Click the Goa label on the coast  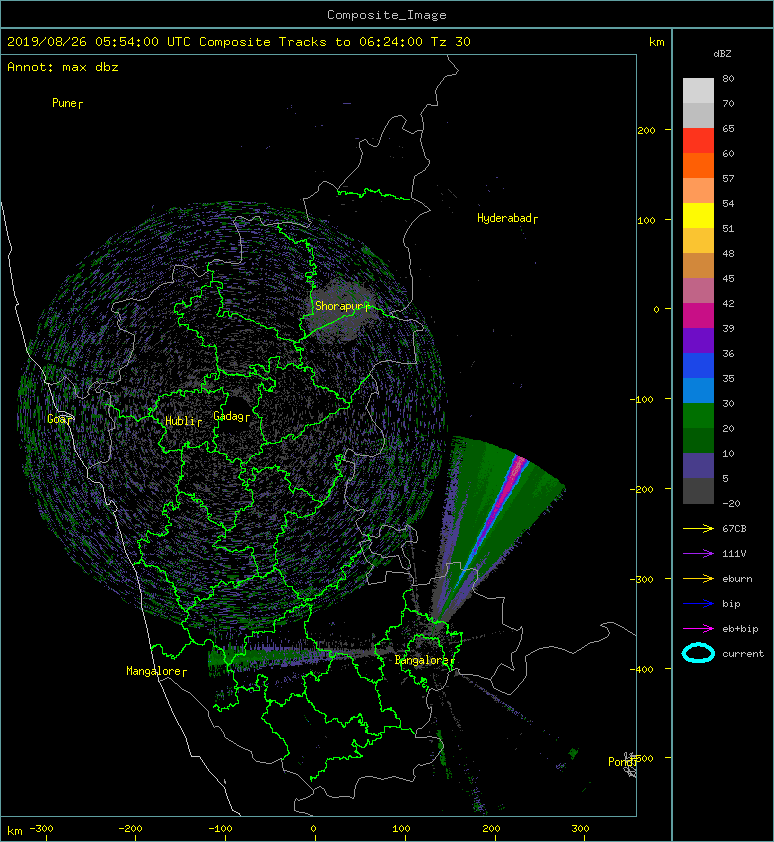tap(57, 419)
